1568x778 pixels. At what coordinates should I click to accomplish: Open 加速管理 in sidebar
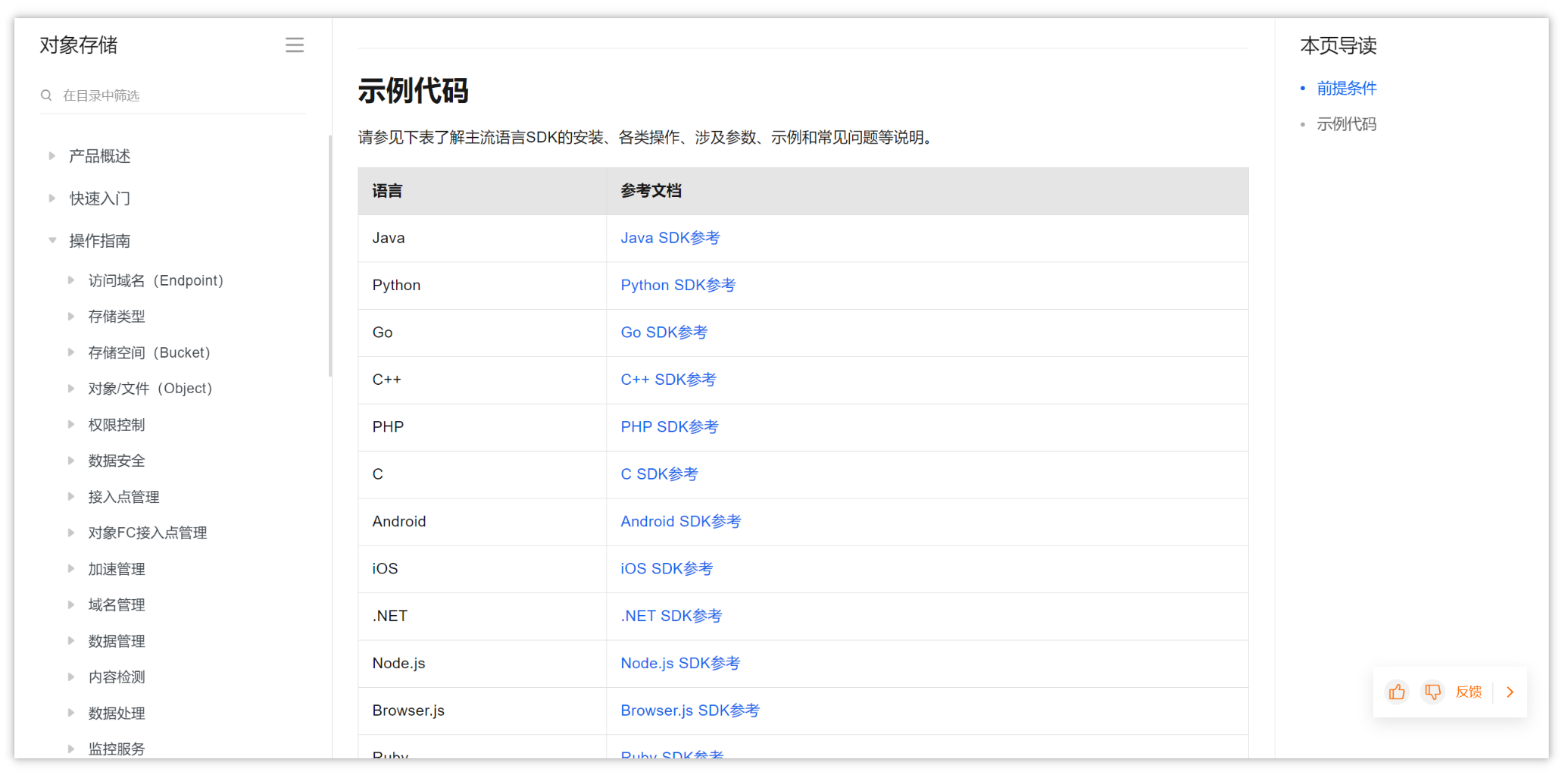[x=117, y=569]
